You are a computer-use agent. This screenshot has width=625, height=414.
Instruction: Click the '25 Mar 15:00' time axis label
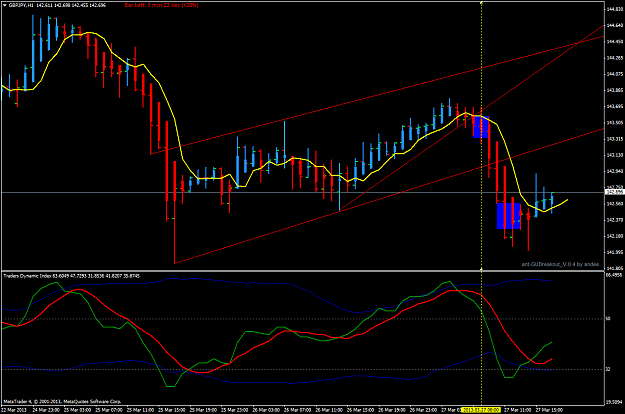pyautogui.click(x=172, y=410)
